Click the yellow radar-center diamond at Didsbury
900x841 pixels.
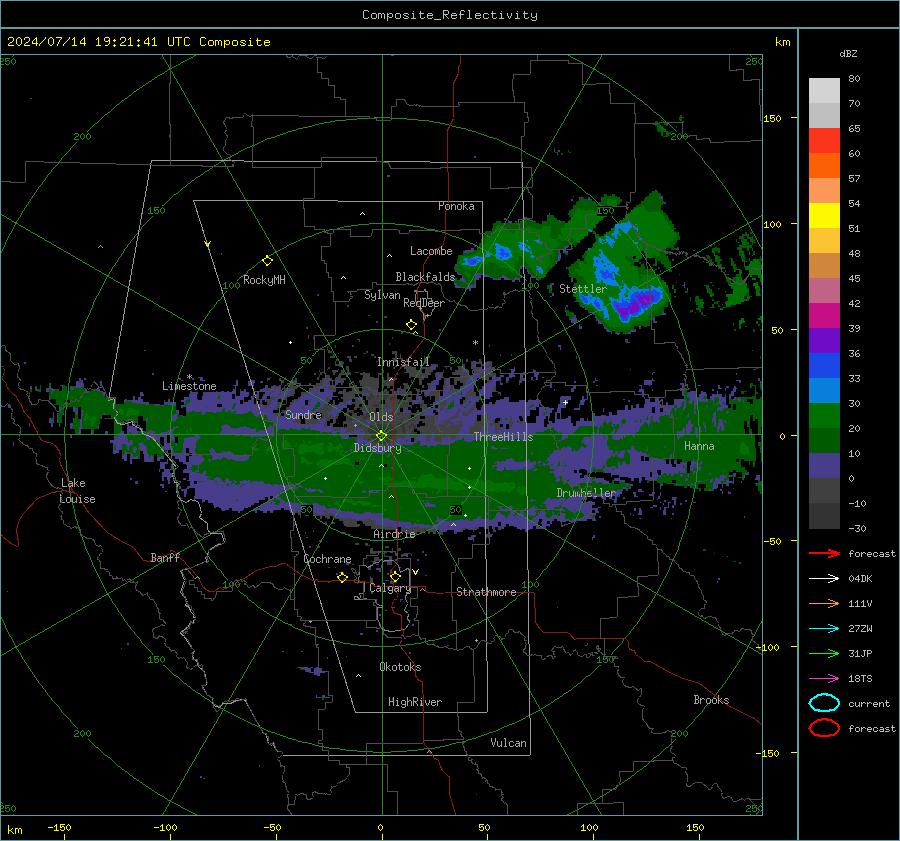(x=381, y=436)
